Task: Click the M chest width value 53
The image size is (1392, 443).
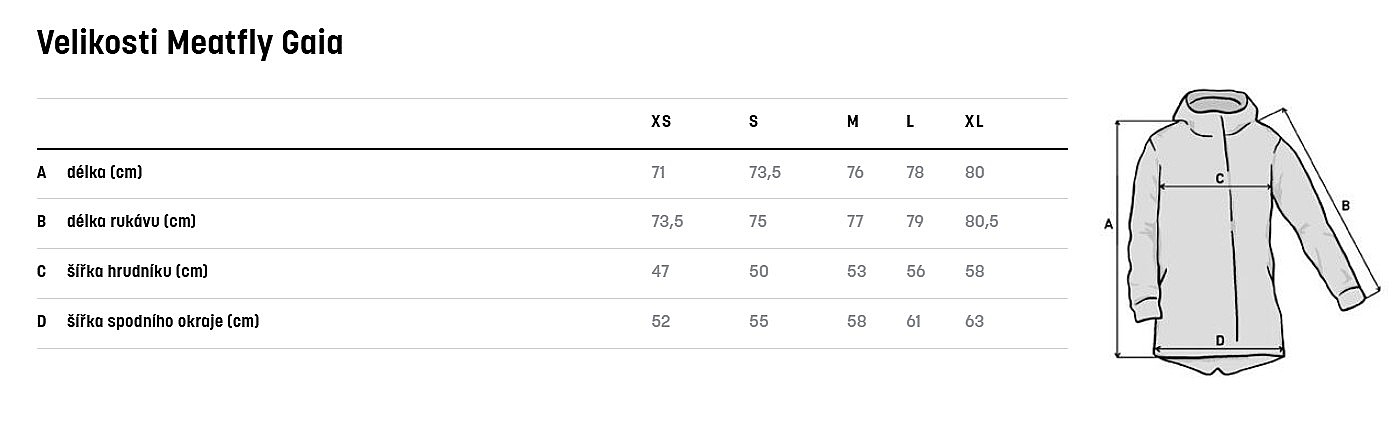Action: [x=856, y=271]
